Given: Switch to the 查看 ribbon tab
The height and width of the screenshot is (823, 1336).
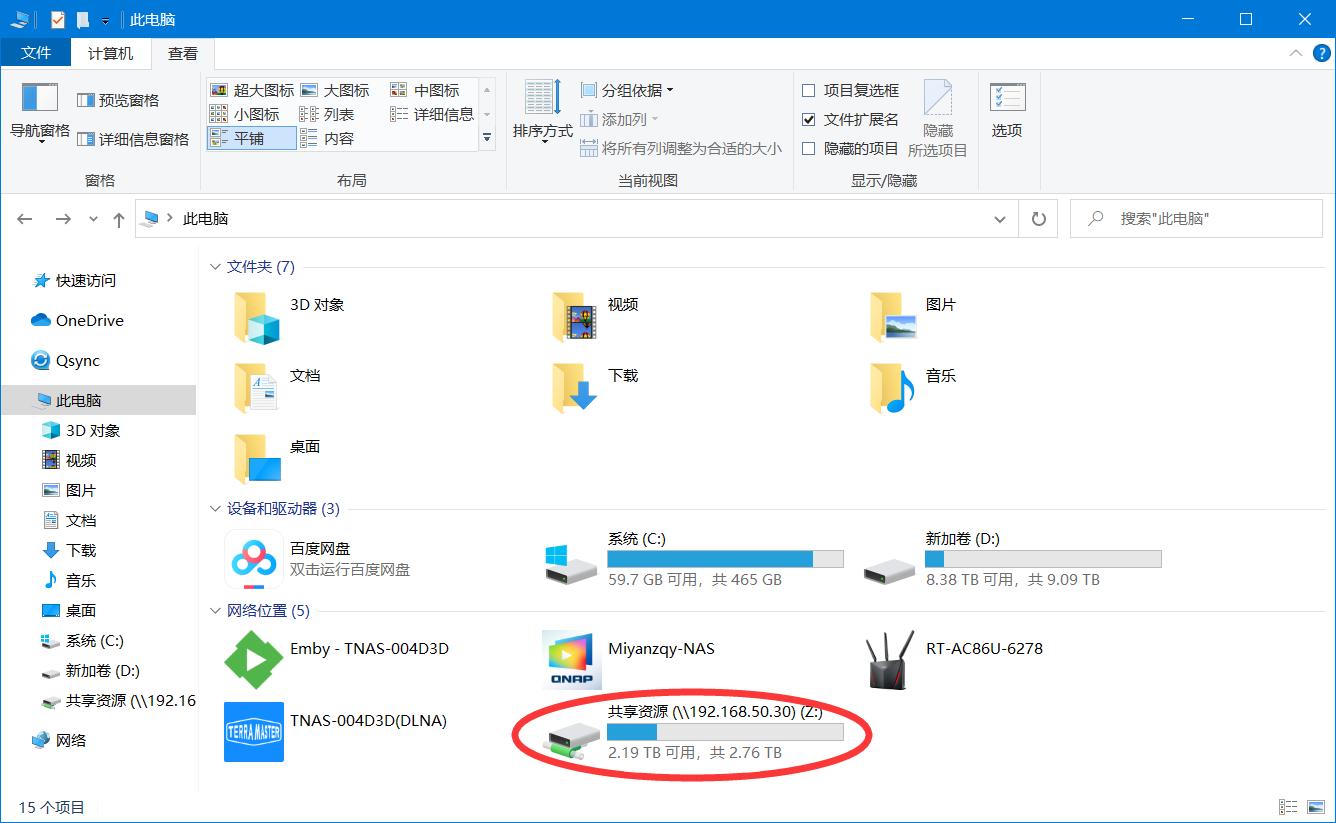Looking at the screenshot, I should click(183, 54).
